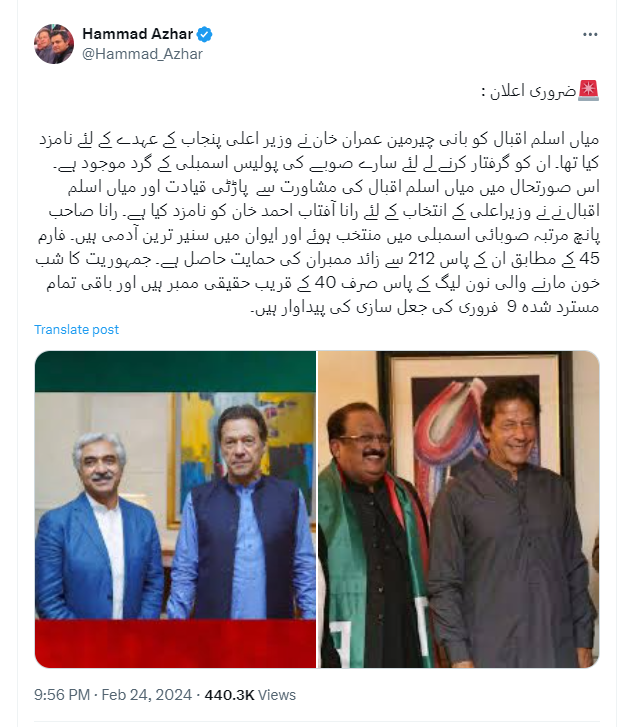Click the Urdu post body paragraph
This screenshot has height=727, width=632.
(318, 223)
